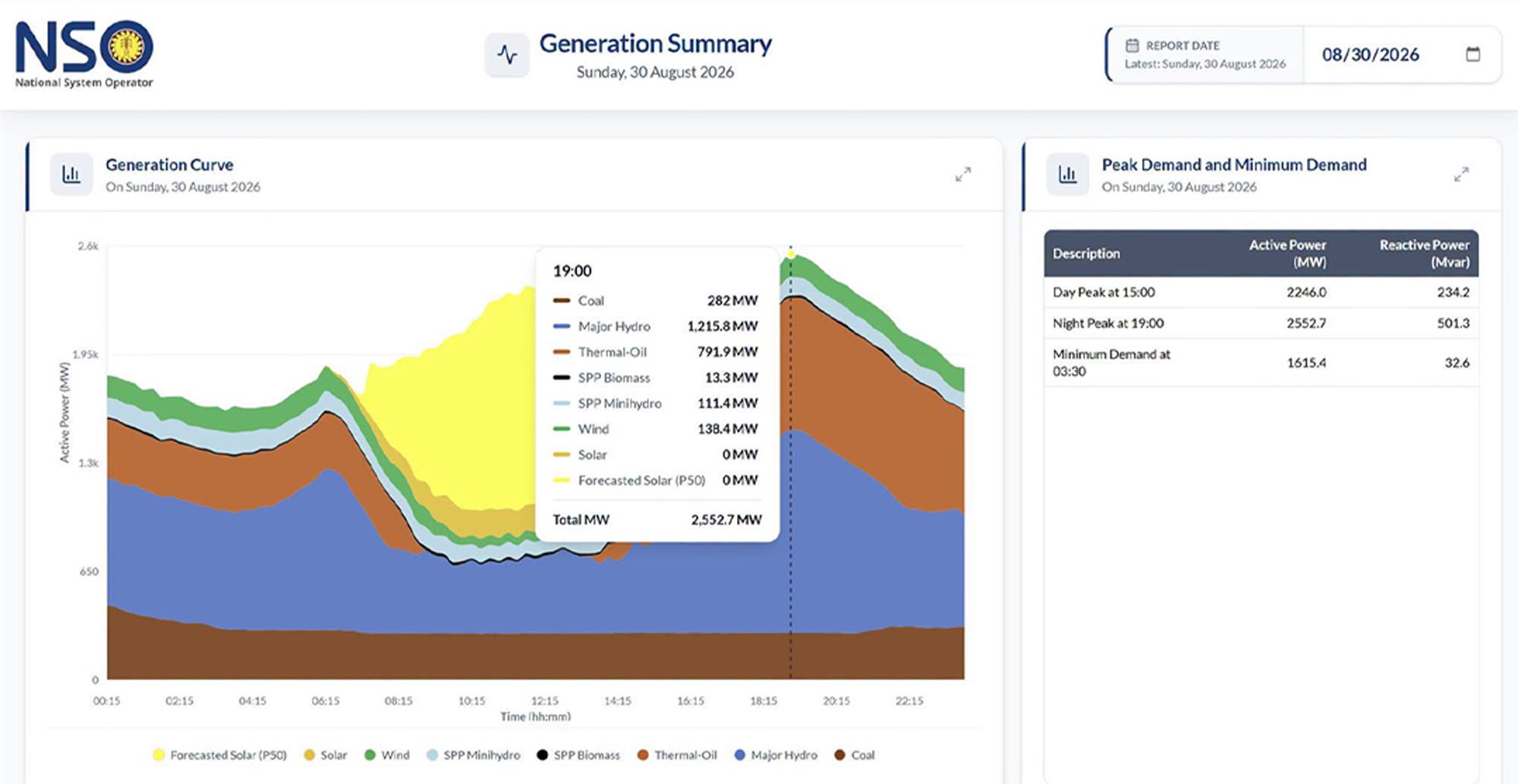Click the 1615.4 active power value
Image resolution: width=1518 pixels, height=784 pixels.
(1306, 363)
